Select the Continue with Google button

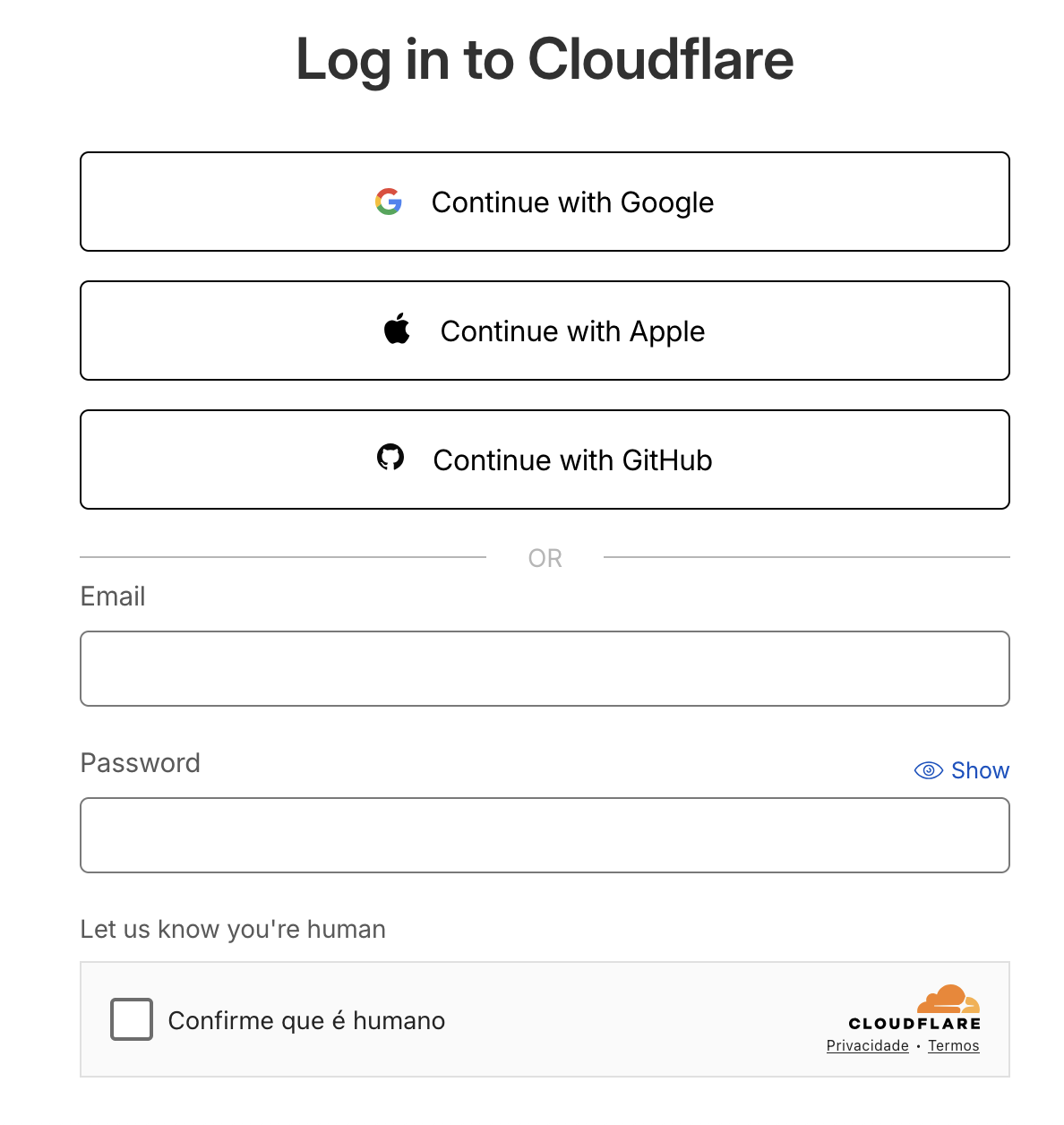[x=545, y=202]
